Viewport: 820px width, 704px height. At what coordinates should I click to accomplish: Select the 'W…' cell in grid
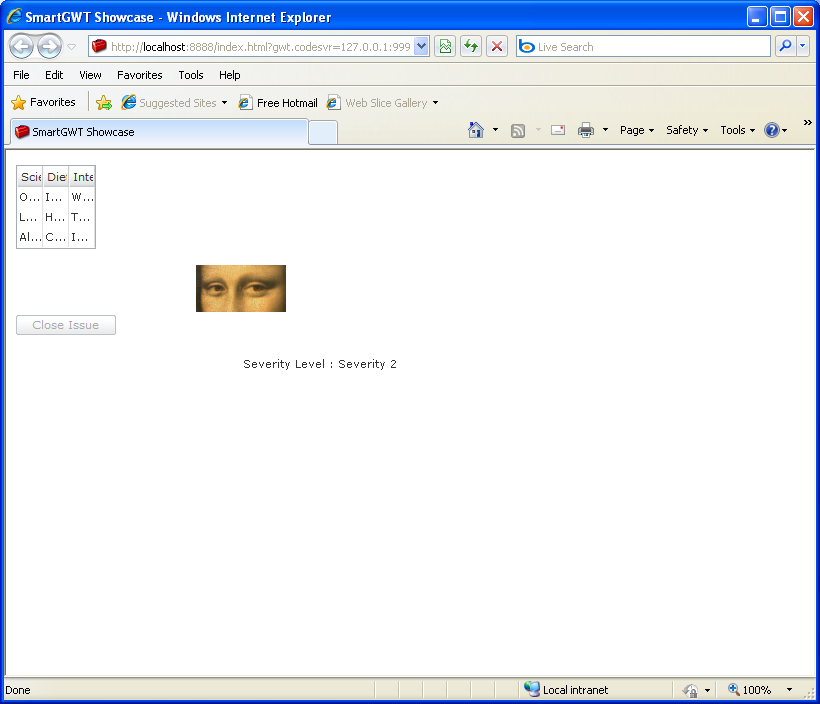[x=82, y=197]
